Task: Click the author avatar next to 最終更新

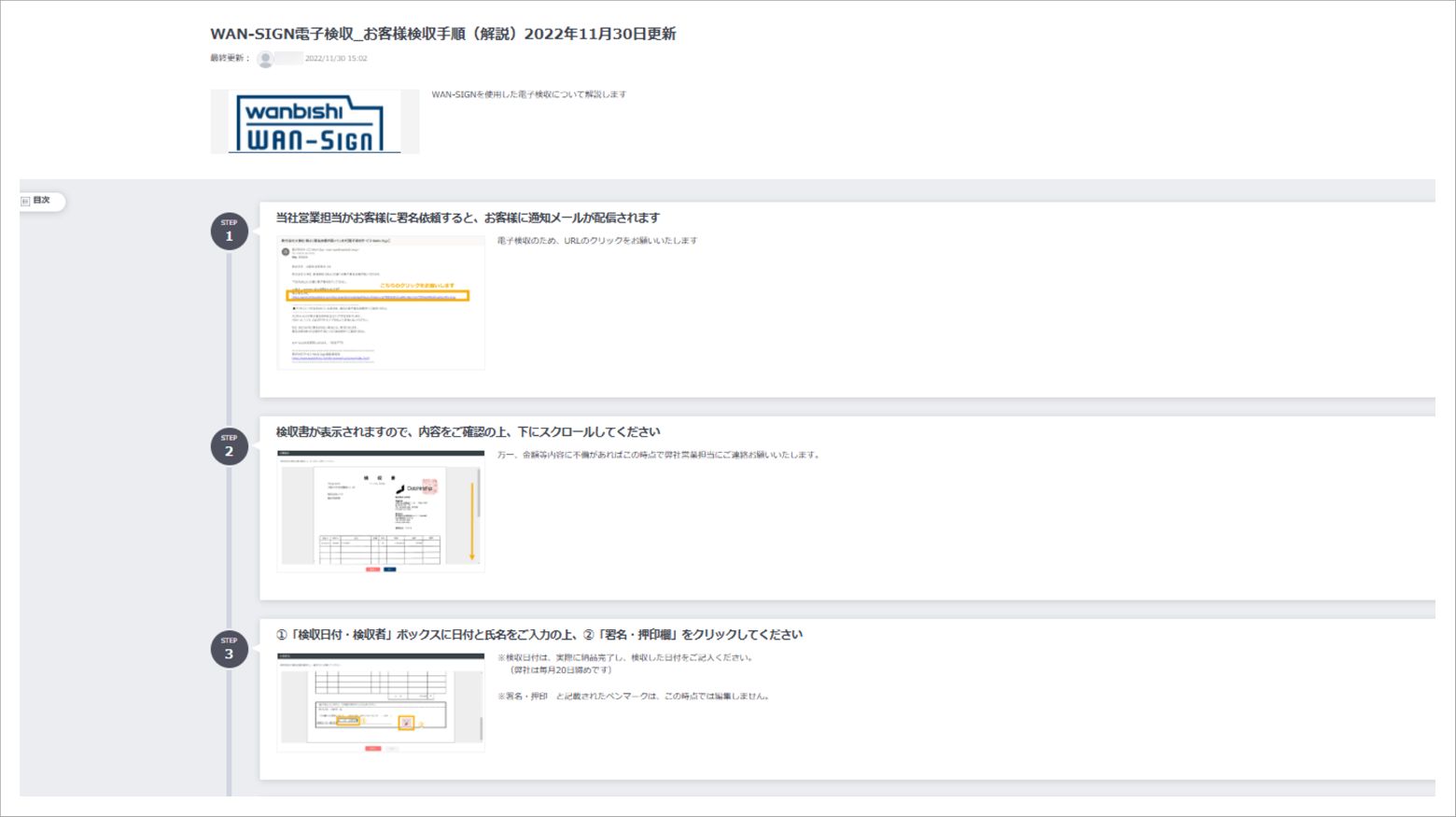Action: click(x=265, y=59)
